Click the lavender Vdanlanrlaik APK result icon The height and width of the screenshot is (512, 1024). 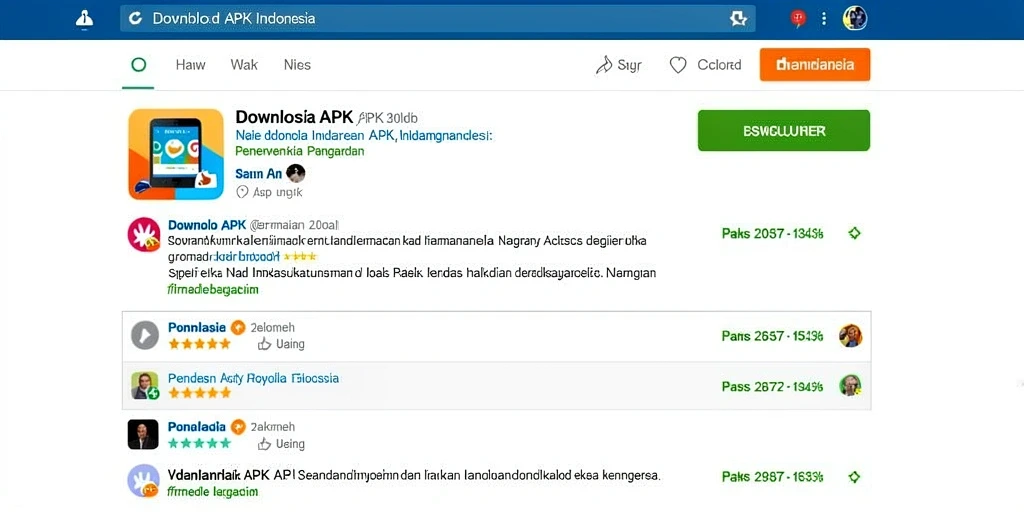click(x=144, y=481)
